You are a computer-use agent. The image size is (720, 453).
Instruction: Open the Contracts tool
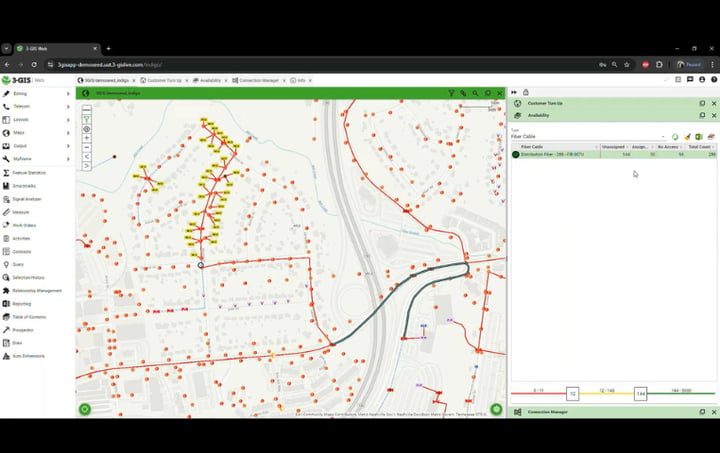pos(21,252)
